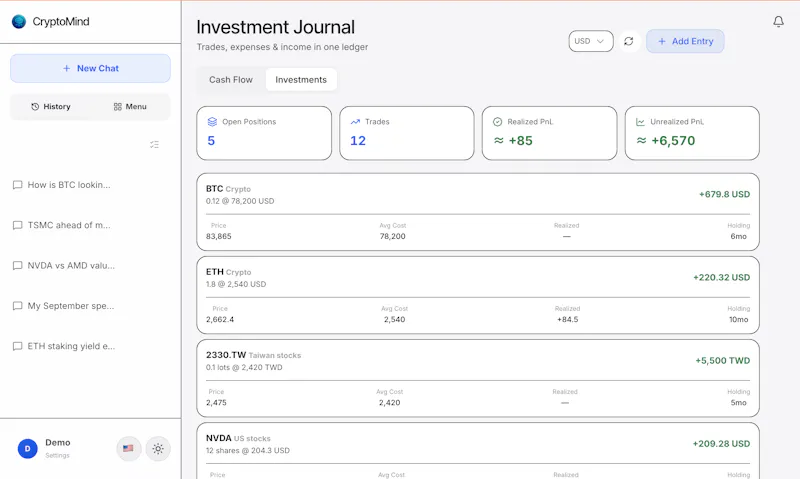Click the Add Entry button
Viewport: 800px width, 479px height.
(x=685, y=41)
